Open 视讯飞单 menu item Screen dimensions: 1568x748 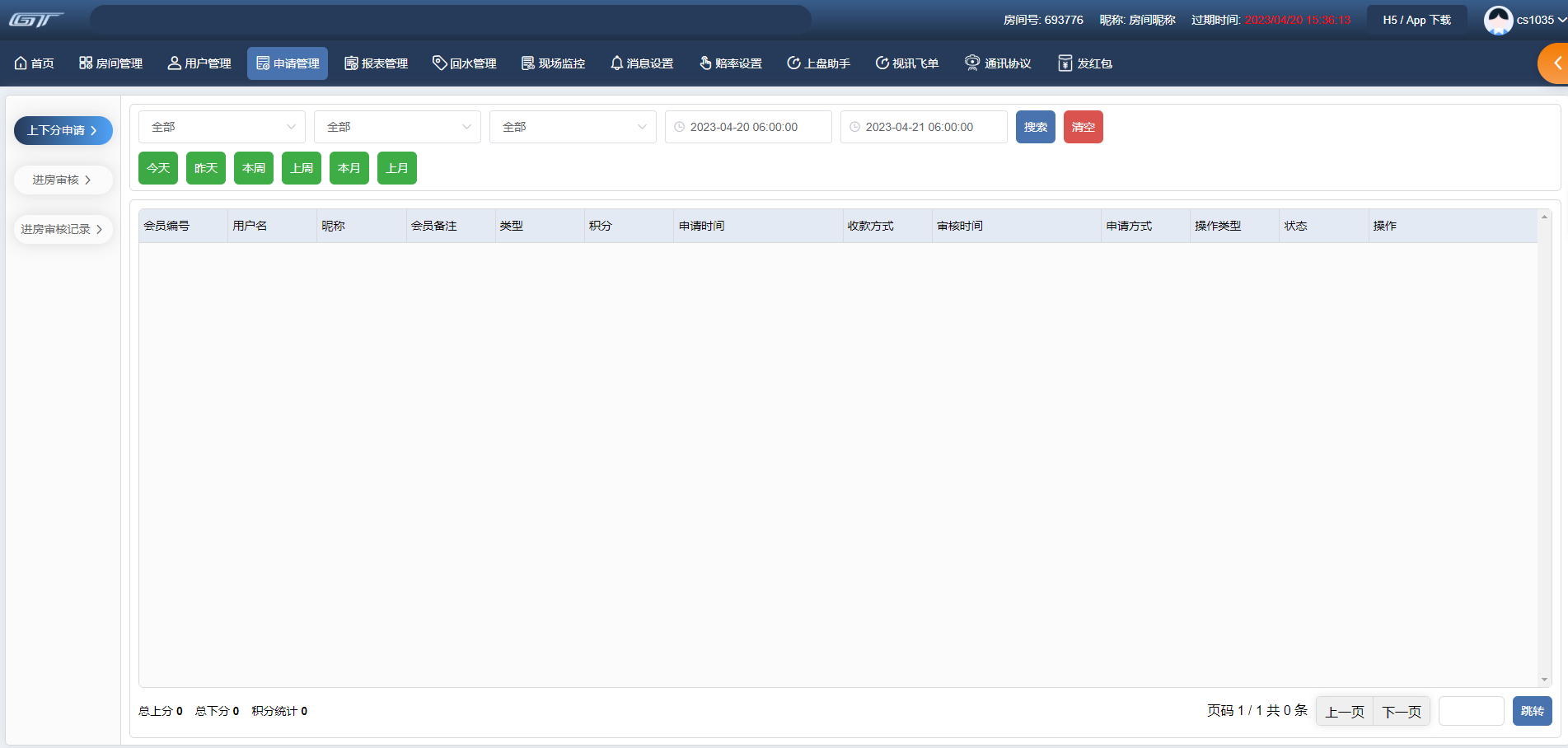point(907,63)
